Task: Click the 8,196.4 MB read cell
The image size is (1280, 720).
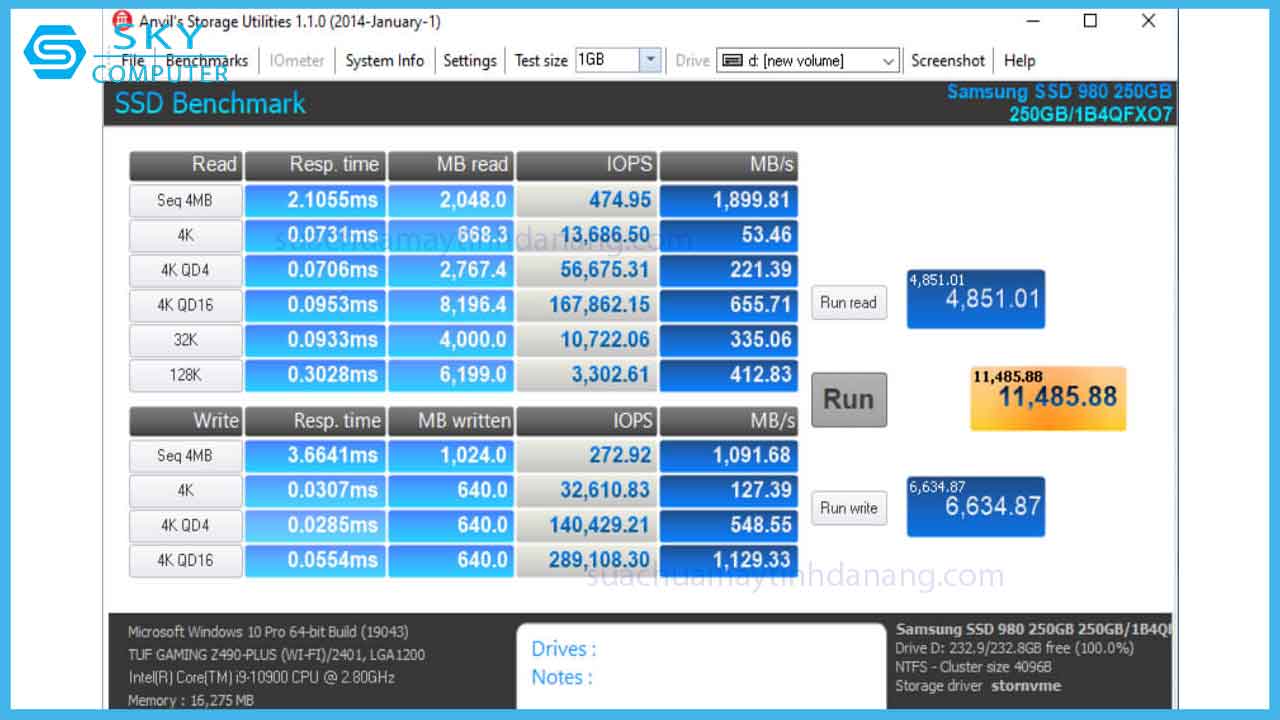Action: coord(451,305)
